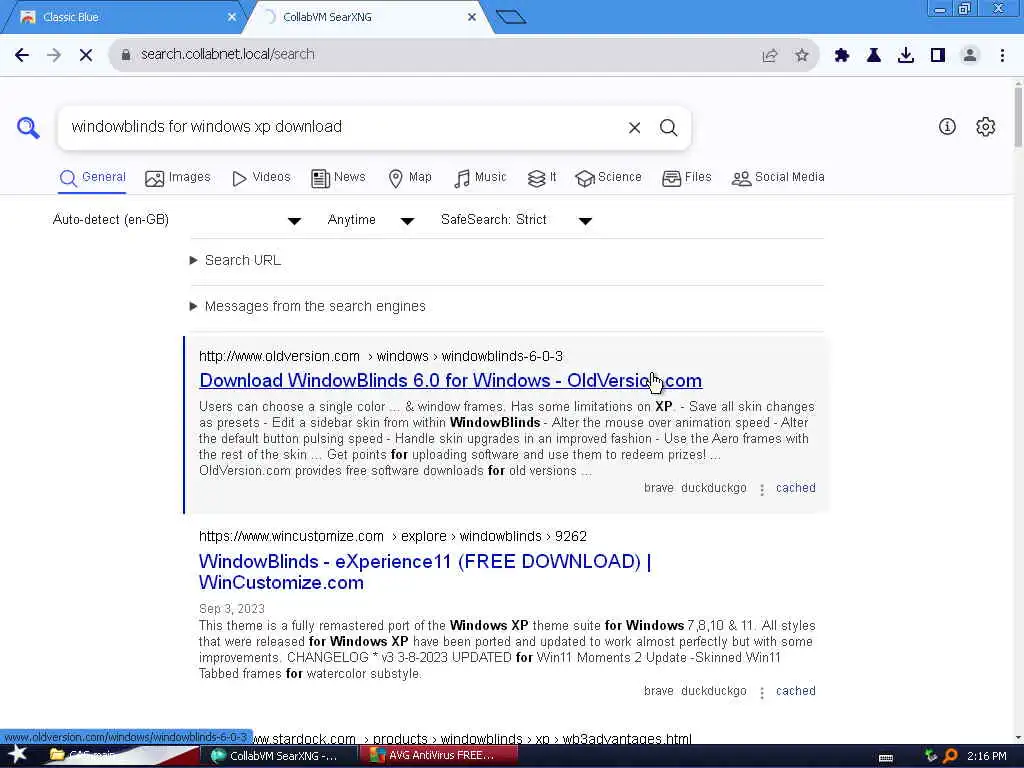Click the stardock.com result URL text
Image resolution: width=1024 pixels, height=768 pixels.
pyautogui.click(x=472, y=739)
